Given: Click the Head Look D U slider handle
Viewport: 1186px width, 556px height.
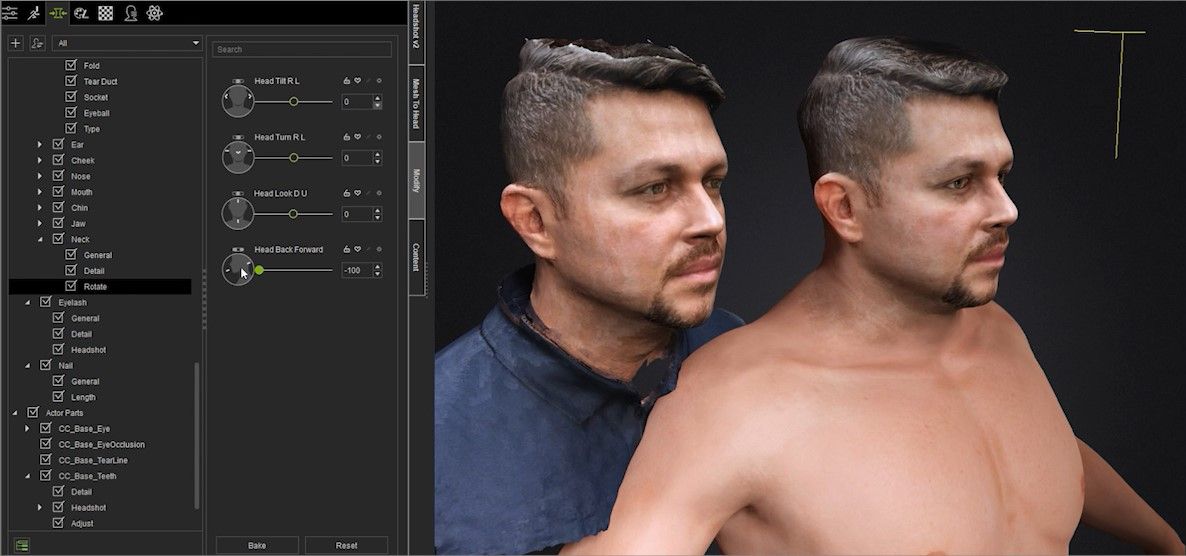Looking at the screenshot, I should point(294,214).
